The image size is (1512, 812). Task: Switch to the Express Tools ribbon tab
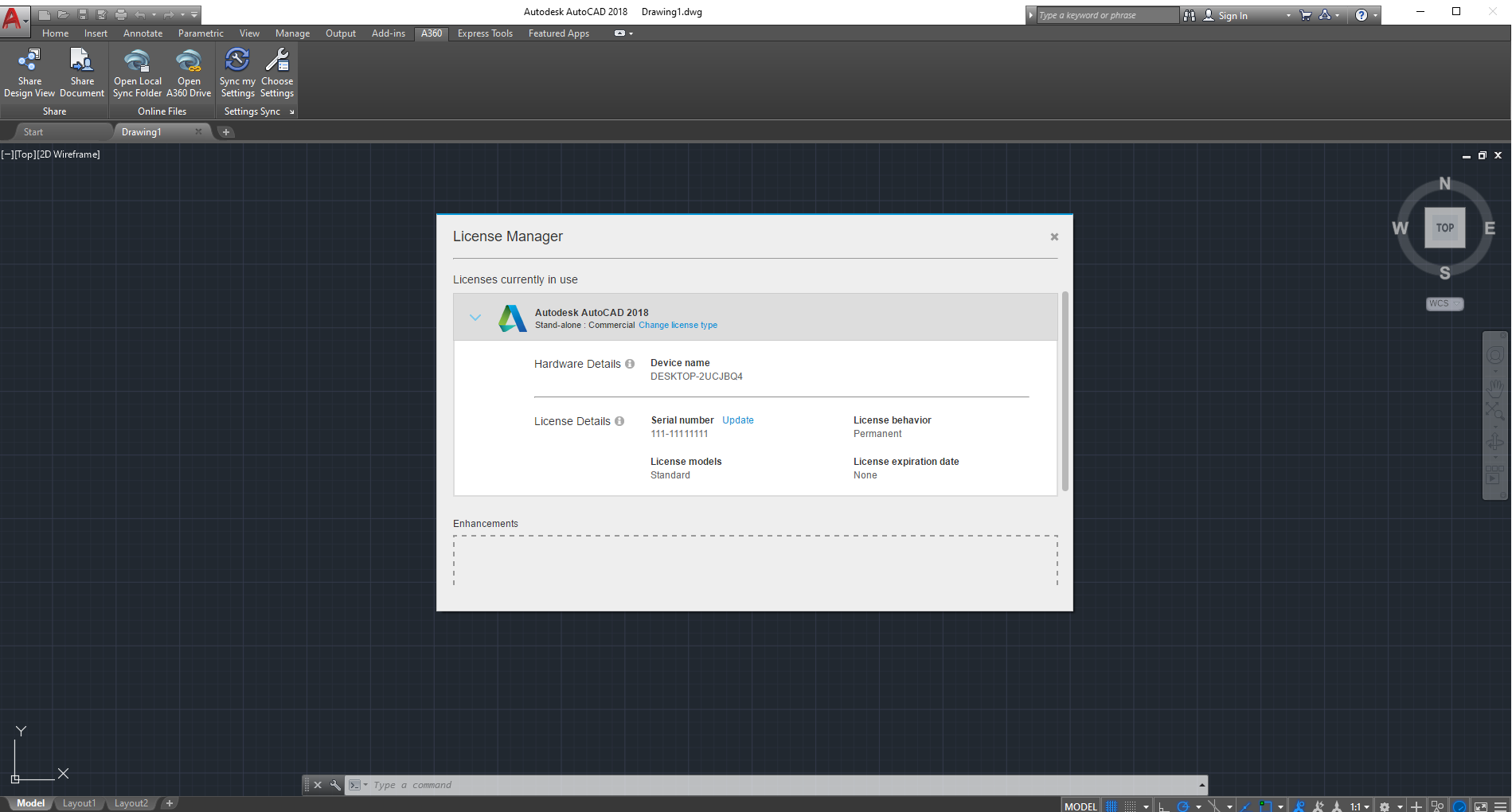point(485,33)
